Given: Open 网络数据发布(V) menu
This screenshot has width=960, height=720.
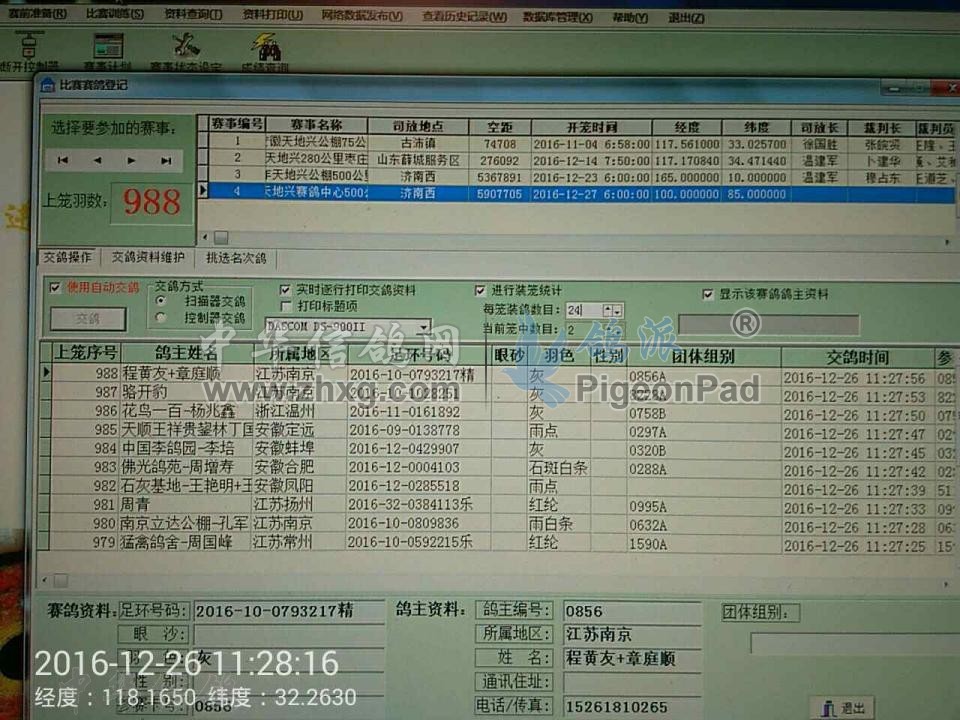Looking at the screenshot, I should [362, 15].
